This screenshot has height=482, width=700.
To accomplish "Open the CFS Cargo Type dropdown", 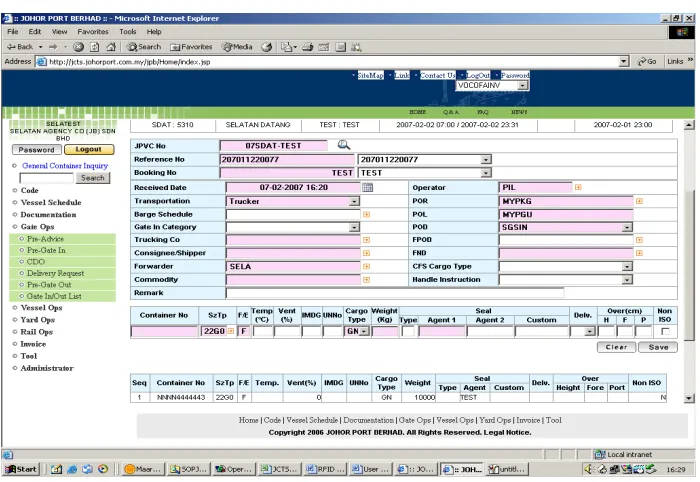I will point(627,266).
